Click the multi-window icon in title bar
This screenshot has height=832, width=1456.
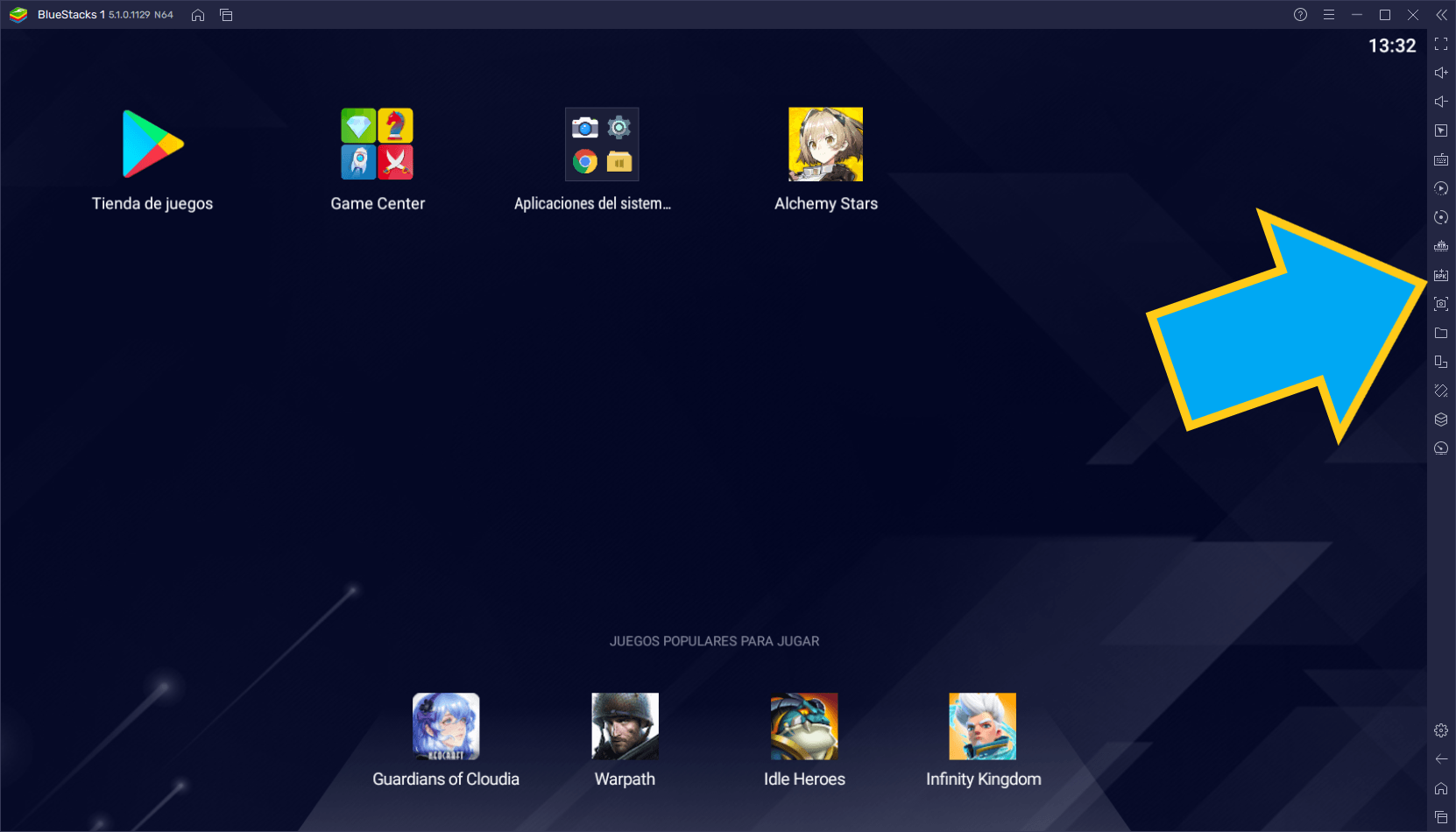(x=226, y=15)
